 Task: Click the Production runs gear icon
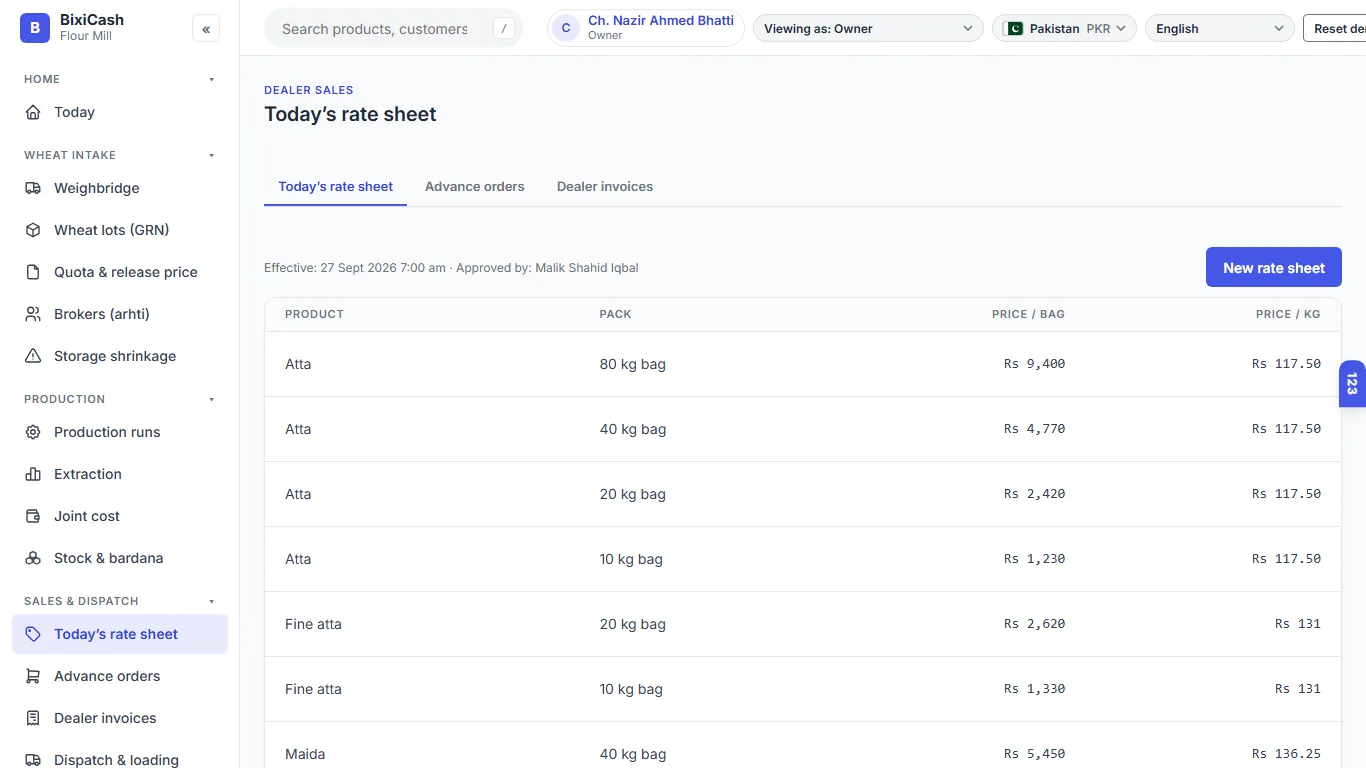tap(33, 432)
